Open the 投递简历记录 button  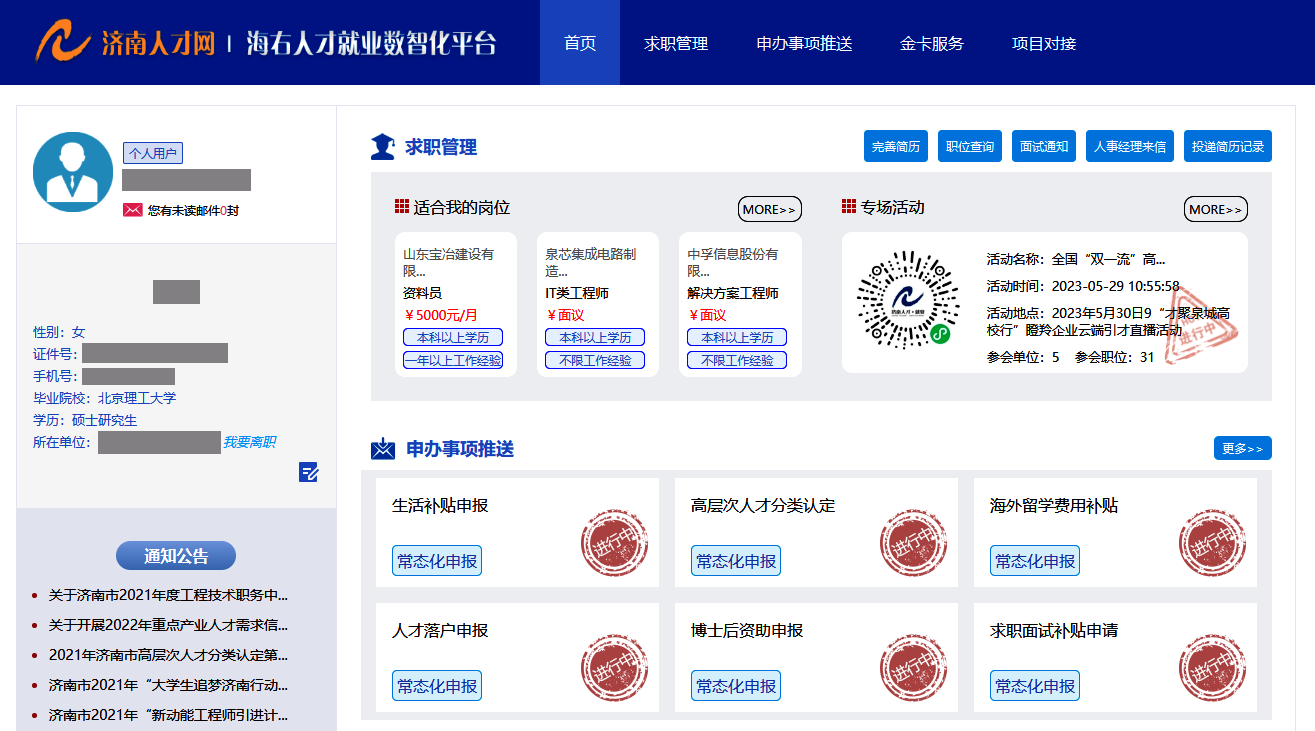click(1228, 146)
